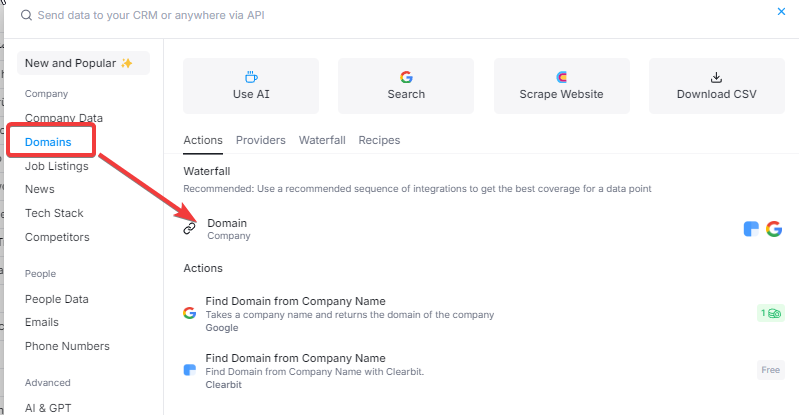Viewport: 799px width, 415px height.
Task: Select the Tech Stack category
Action: coord(54,213)
